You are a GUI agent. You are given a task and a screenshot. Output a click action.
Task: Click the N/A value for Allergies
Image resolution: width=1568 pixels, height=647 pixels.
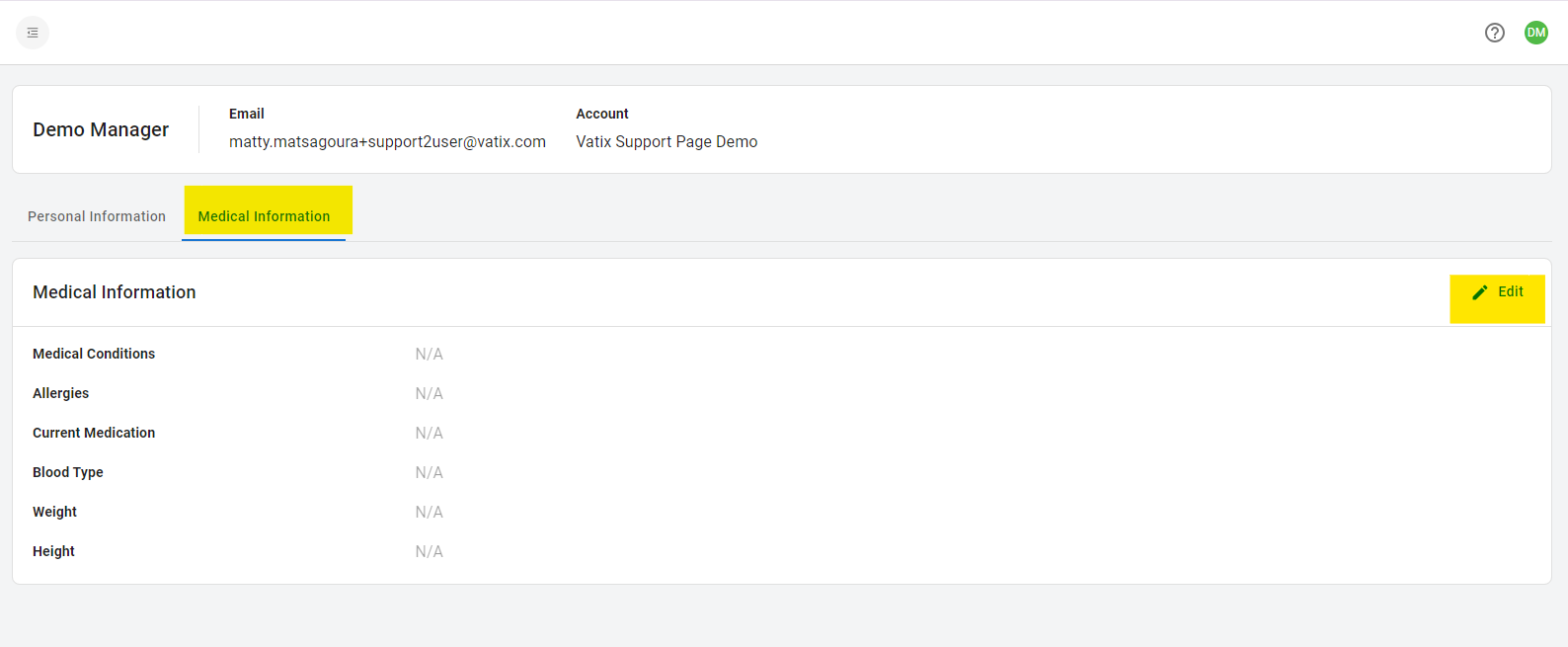click(429, 393)
